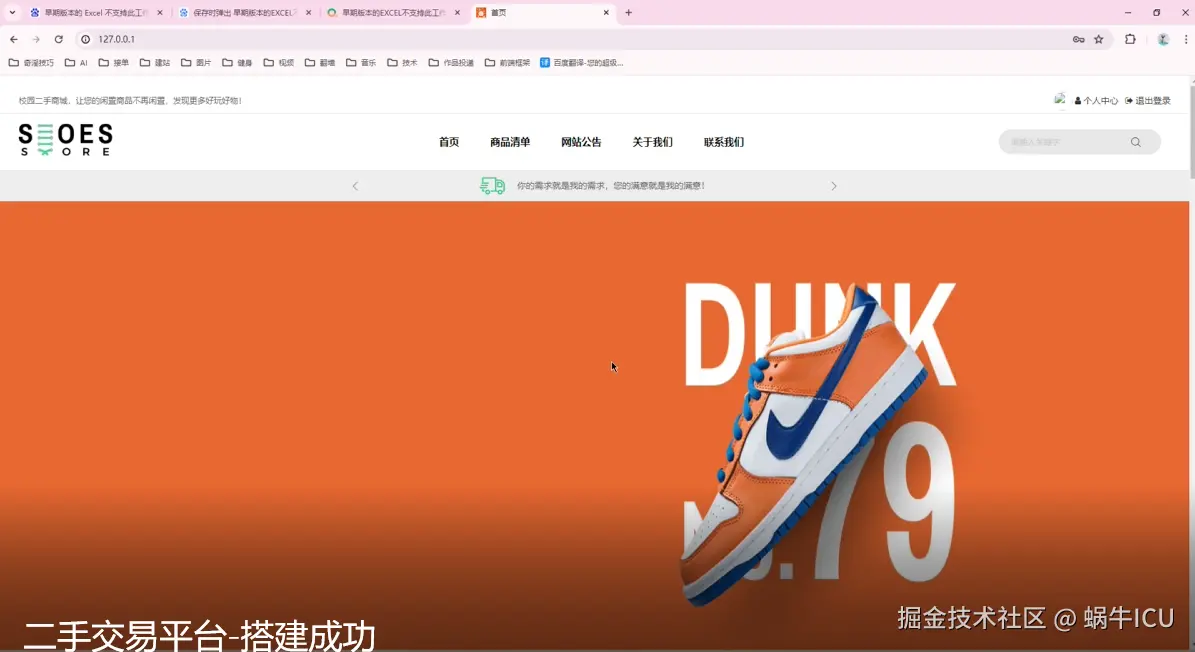Screen dimensions: 1195x652
Task: Open the 百度翻译 bookmark
Action: click(581, 62)
